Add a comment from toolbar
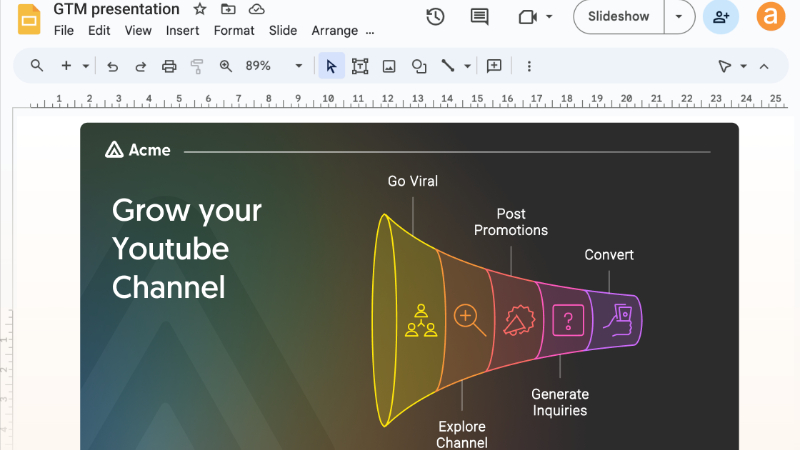Viewport: 800px width, 450px height. coord(494,66)
